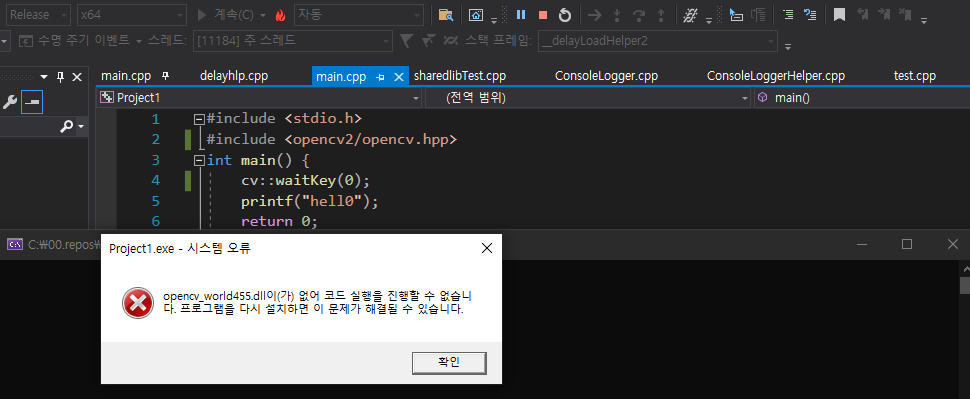The width and height of the screenshot is (970, 399).
Task: Open the side panel window options arrow
Action: (44, 77)
